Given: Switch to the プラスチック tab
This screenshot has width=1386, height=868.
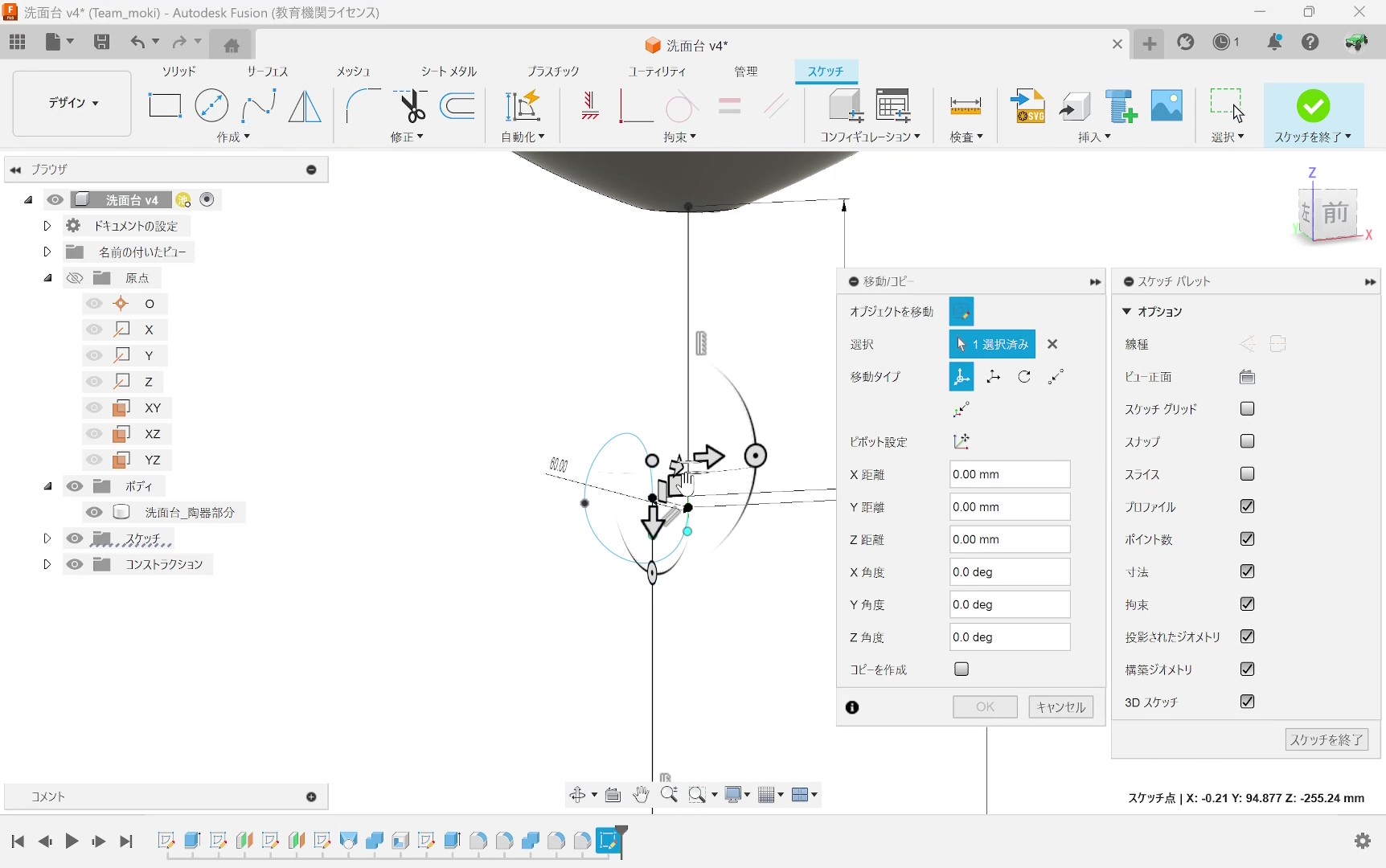Looking at the screenshot, I should click(x=553, y=72).
